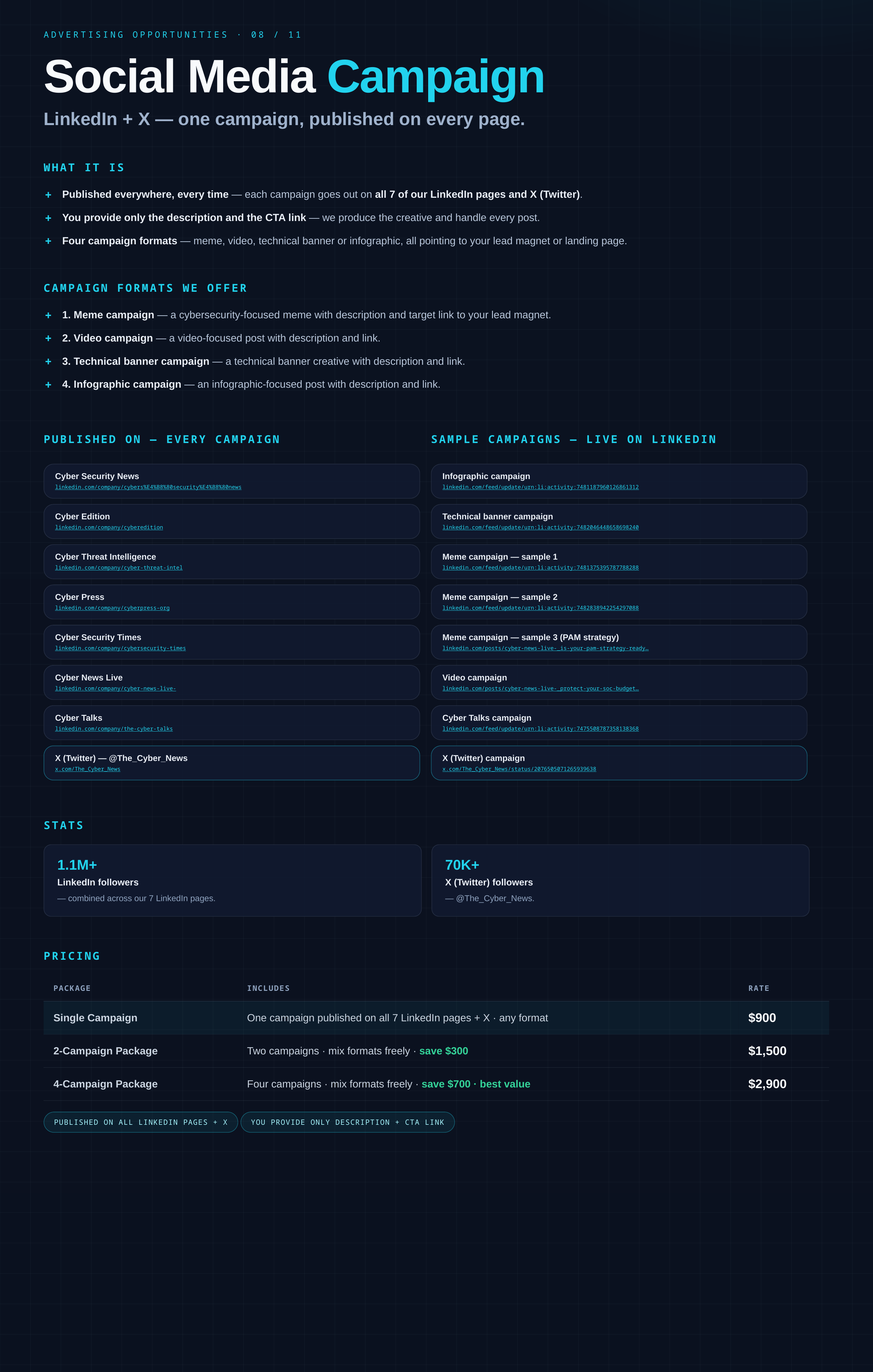Click the plus icon beside '3. Technical banner campaign'

48,362
